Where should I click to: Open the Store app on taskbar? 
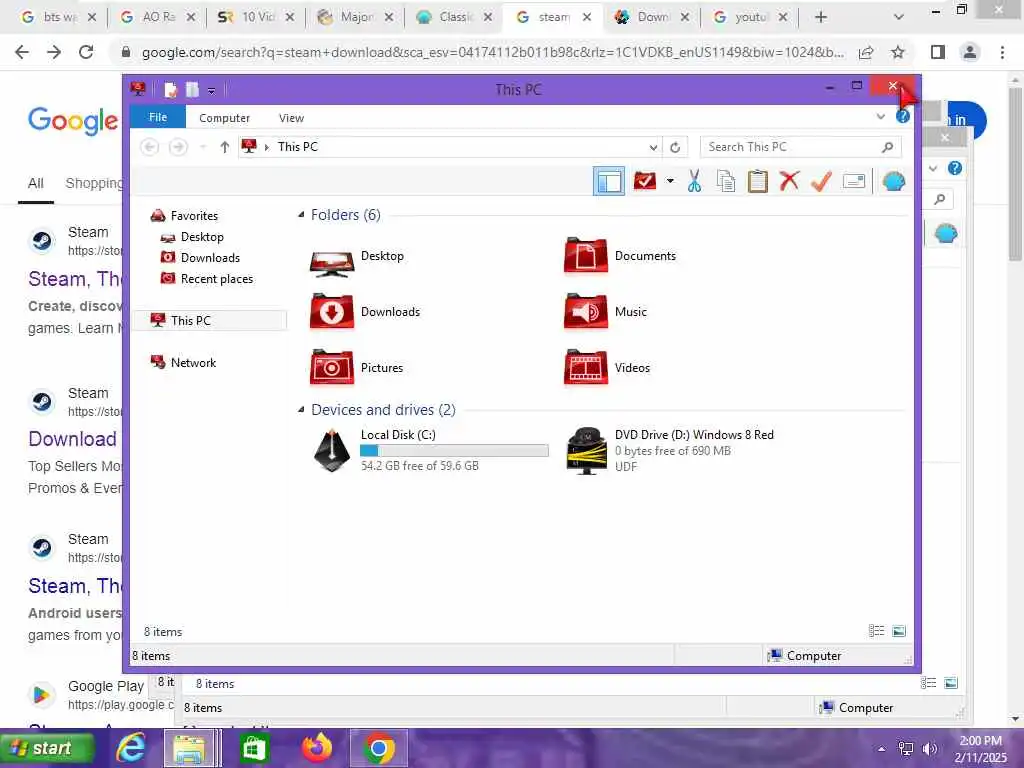click(253, 748)
